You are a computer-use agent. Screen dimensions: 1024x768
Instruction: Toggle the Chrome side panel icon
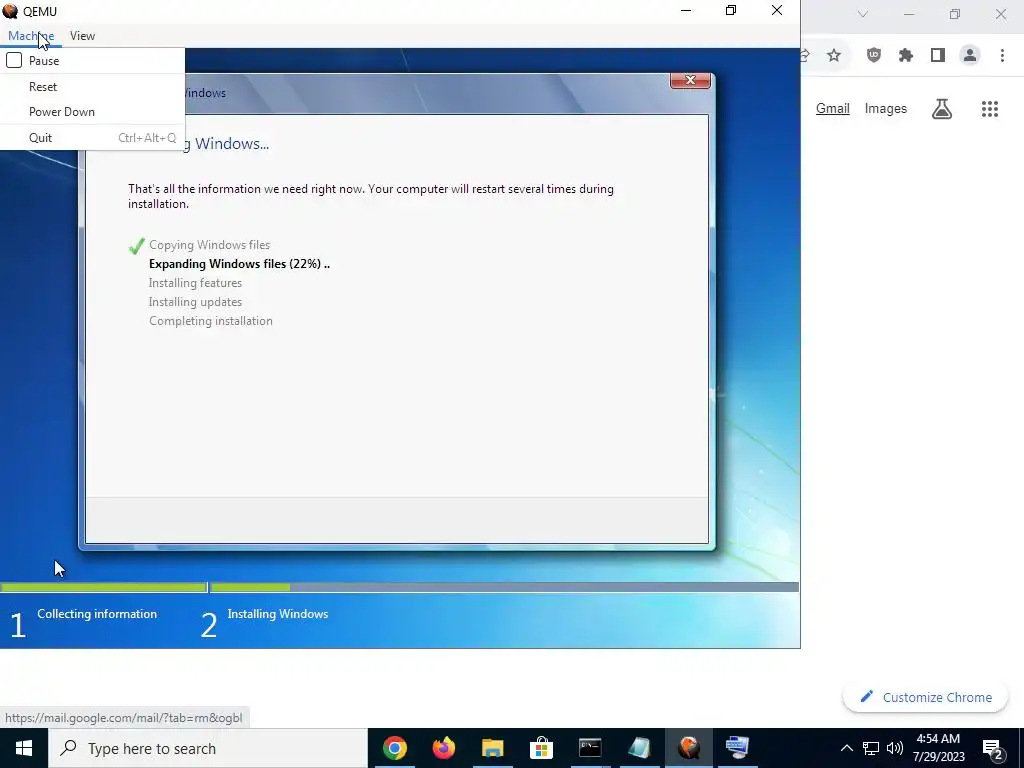pyautogui.click(x=938, y=56)
